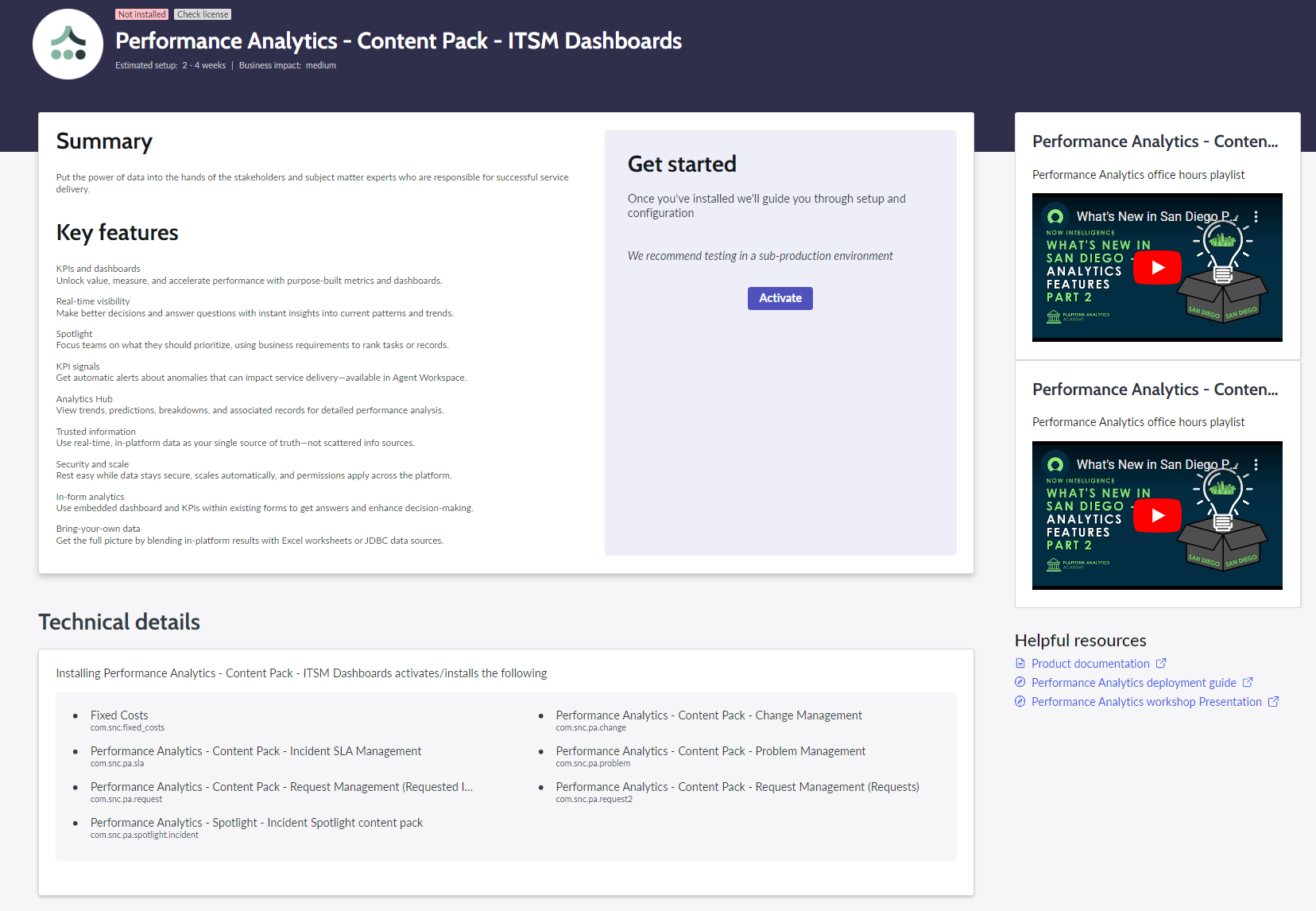Click channel avatar icon on first video
Image resolution: width=1316 pixels, height=911 pixels.
pos(1055,216)
